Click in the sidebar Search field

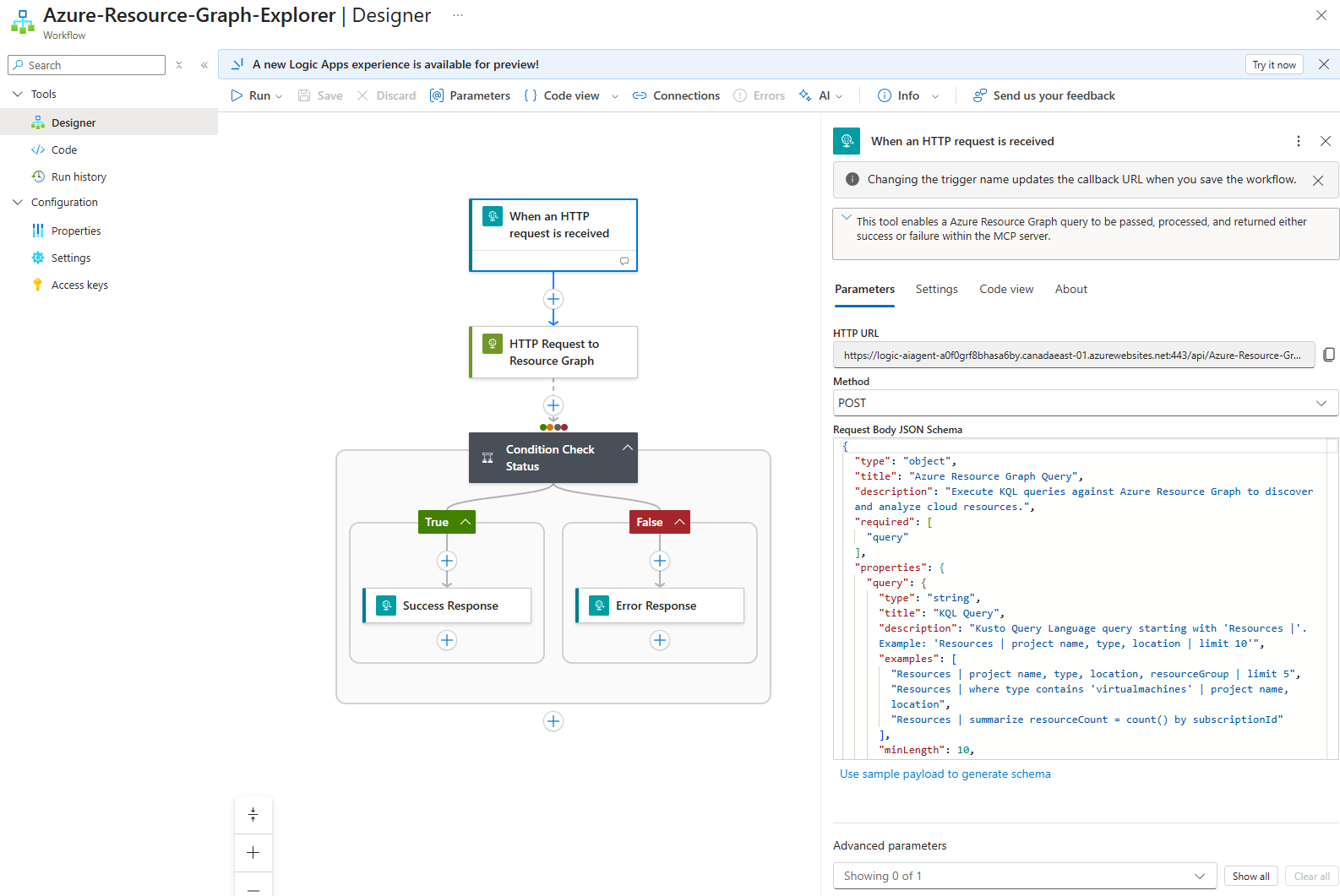coord(93,65)
